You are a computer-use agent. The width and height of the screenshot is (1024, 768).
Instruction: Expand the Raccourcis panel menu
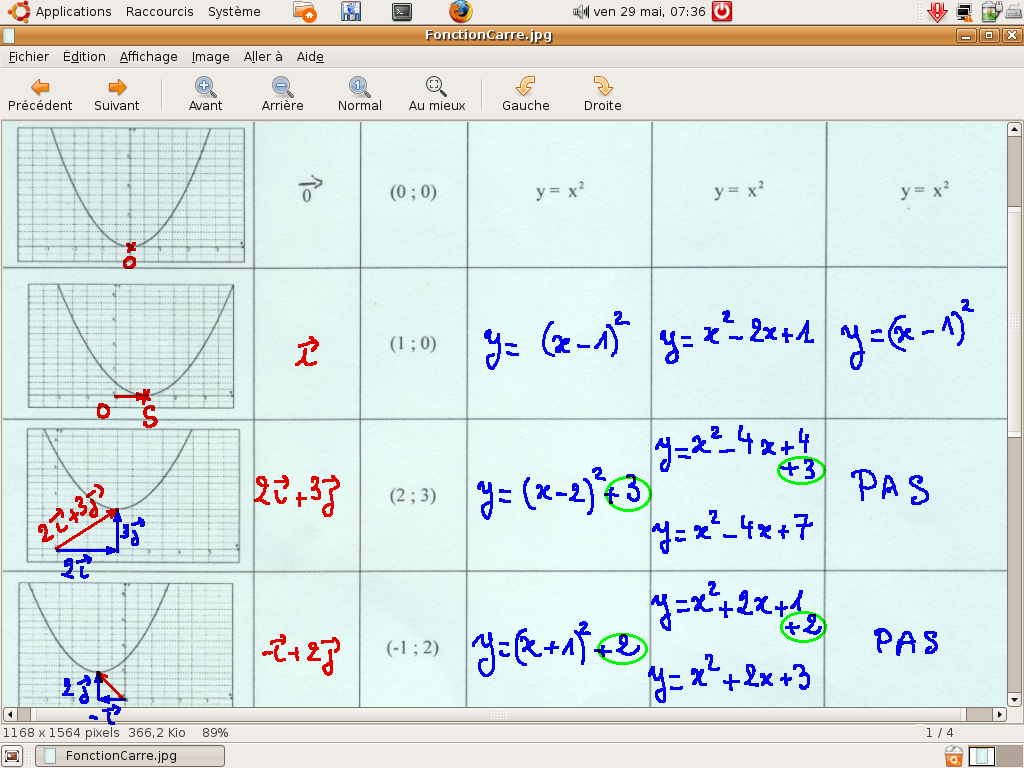pos(160,12)
